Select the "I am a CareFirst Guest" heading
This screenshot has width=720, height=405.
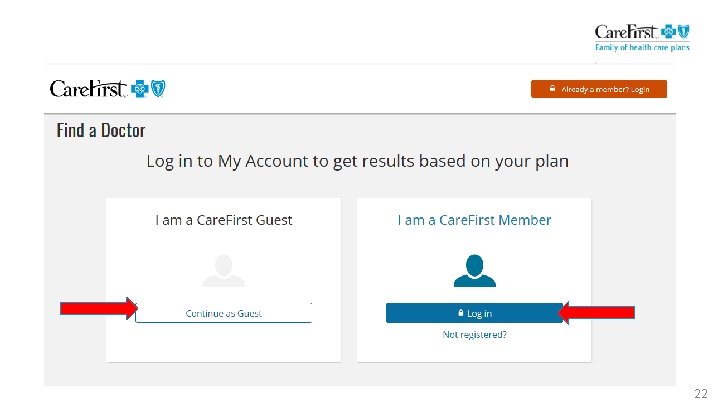(224, 220)
